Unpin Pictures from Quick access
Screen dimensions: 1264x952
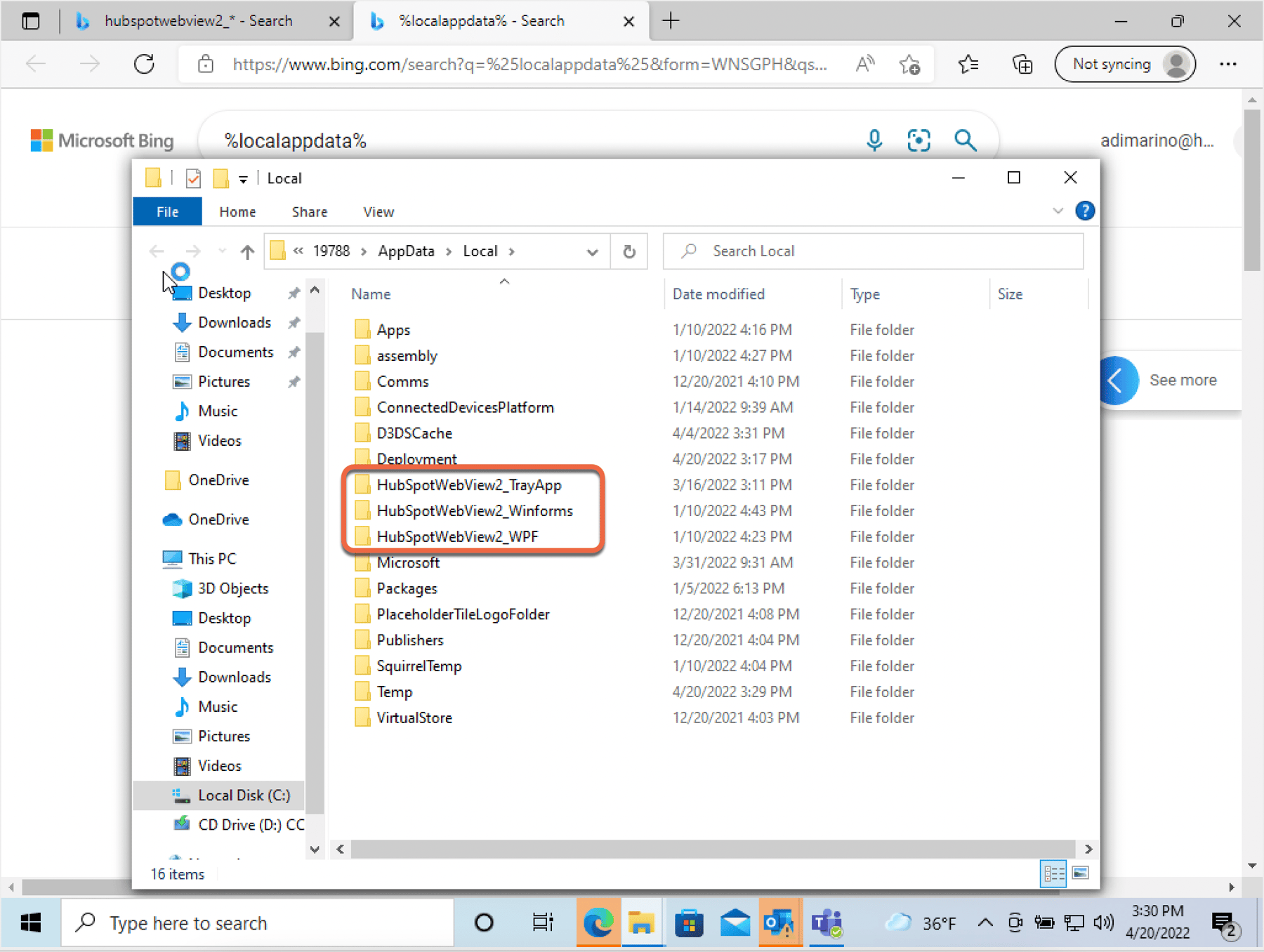pos(294,381)
